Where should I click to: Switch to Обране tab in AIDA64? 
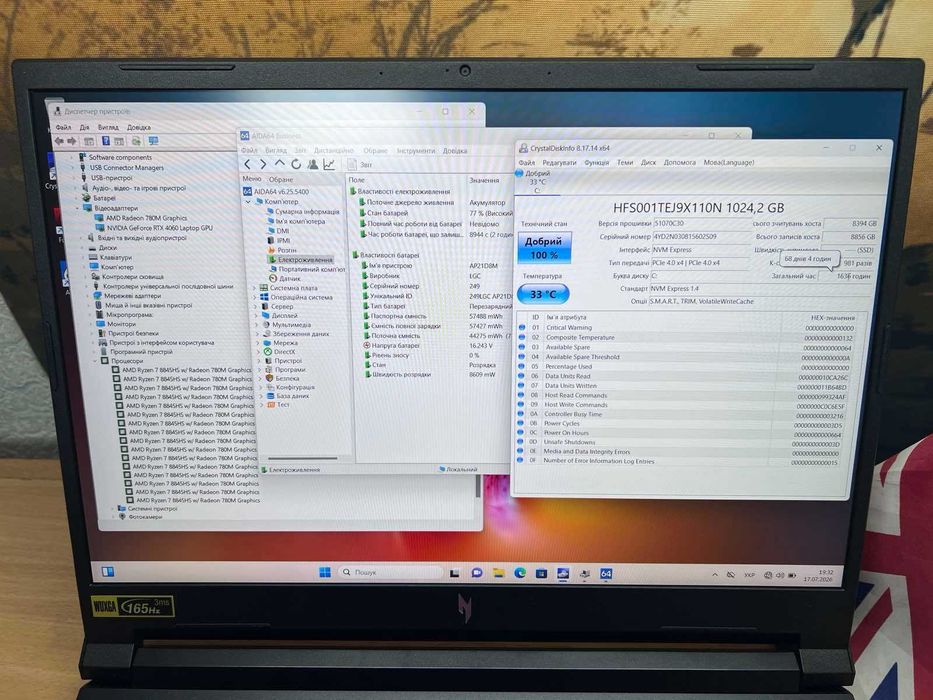click(281, 179)
